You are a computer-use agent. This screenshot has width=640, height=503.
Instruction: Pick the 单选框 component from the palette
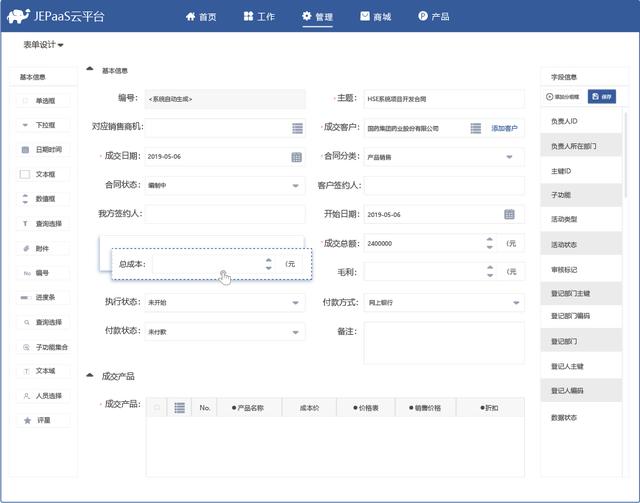click(43, 100)
